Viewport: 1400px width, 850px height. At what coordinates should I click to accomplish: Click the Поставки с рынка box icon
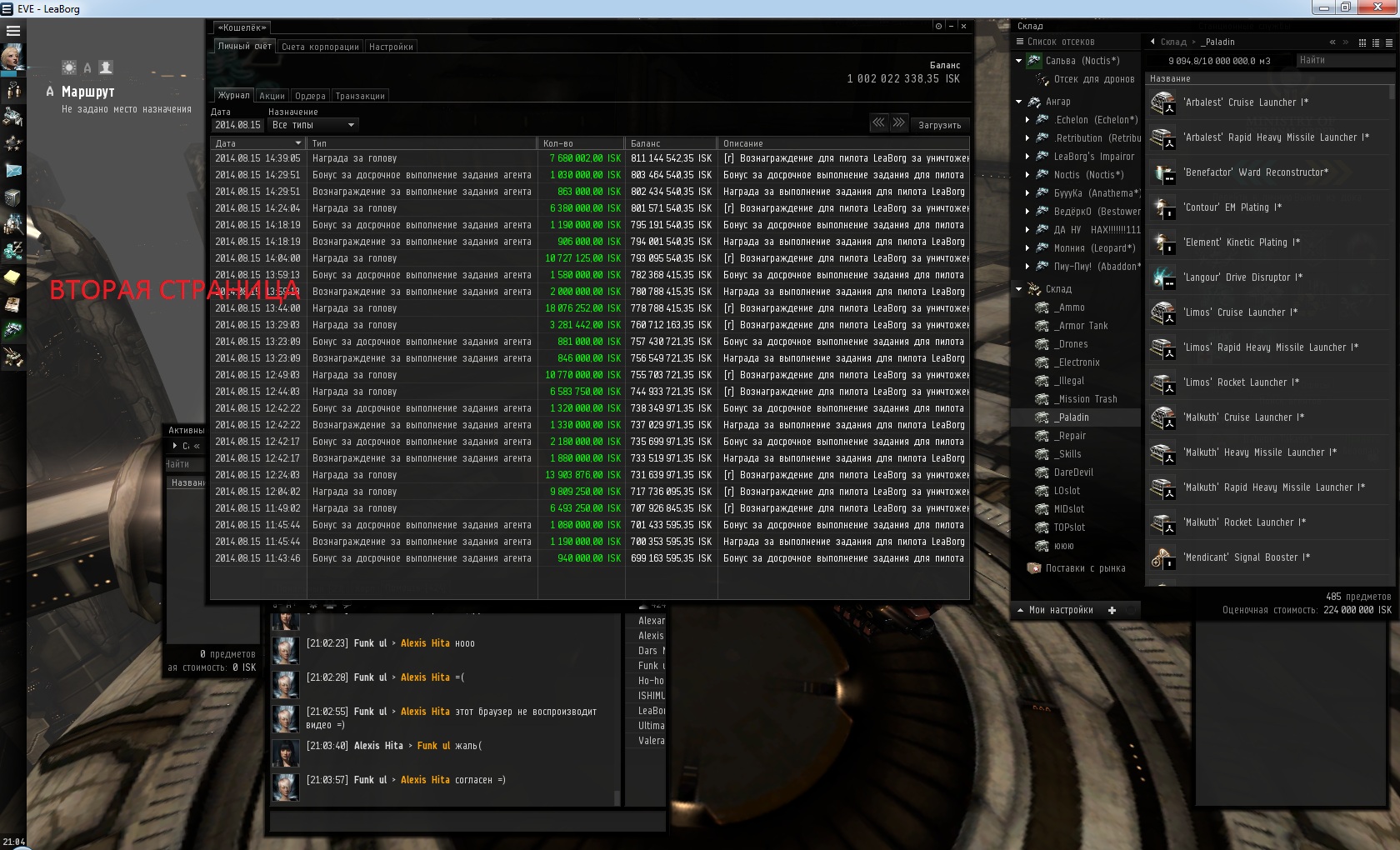[1034, 568]
